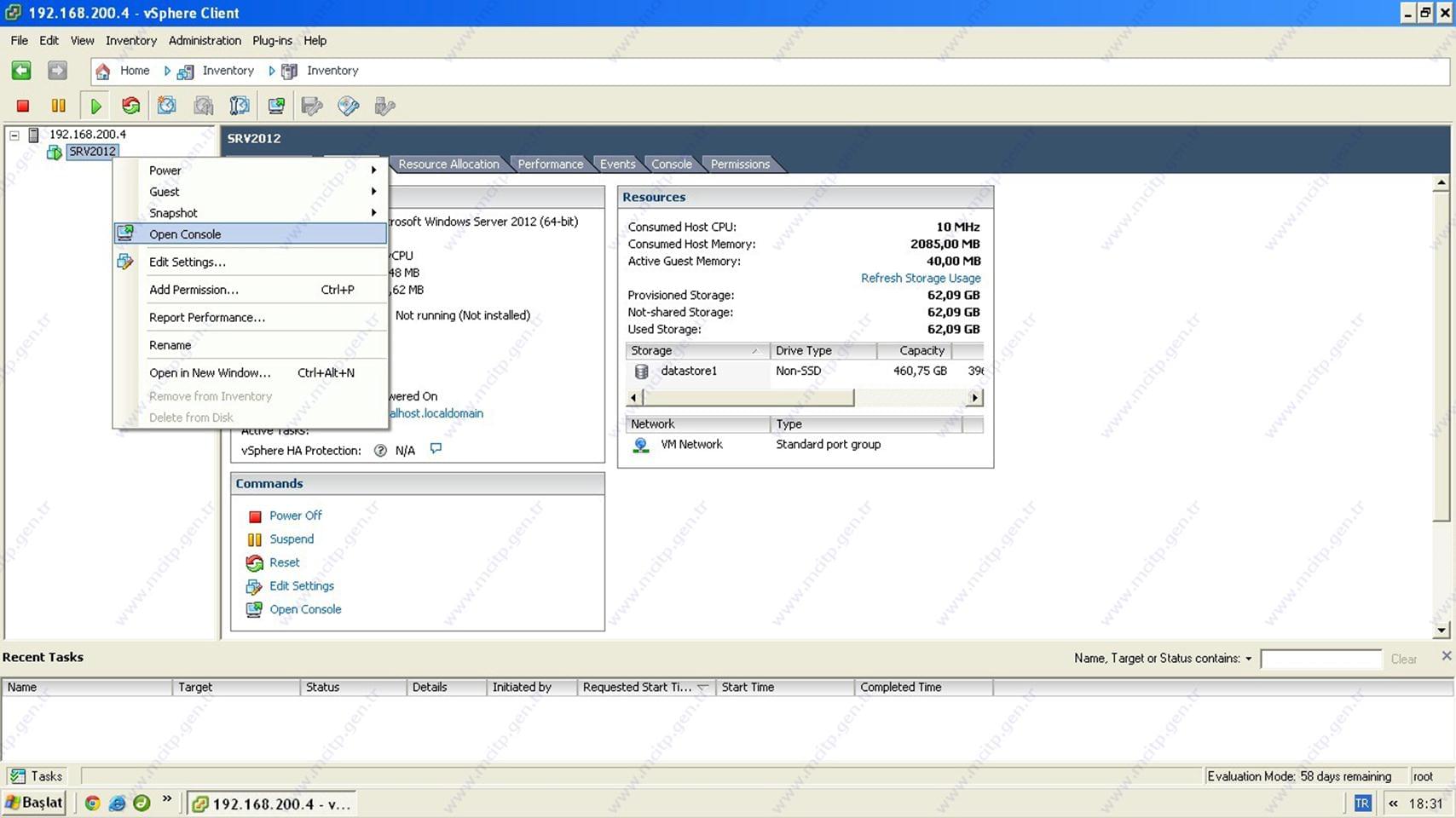Screen dimensions: 1456x818
Task: Switch to the Events tab
Action: pyautogui.click(x=617, y=164)
